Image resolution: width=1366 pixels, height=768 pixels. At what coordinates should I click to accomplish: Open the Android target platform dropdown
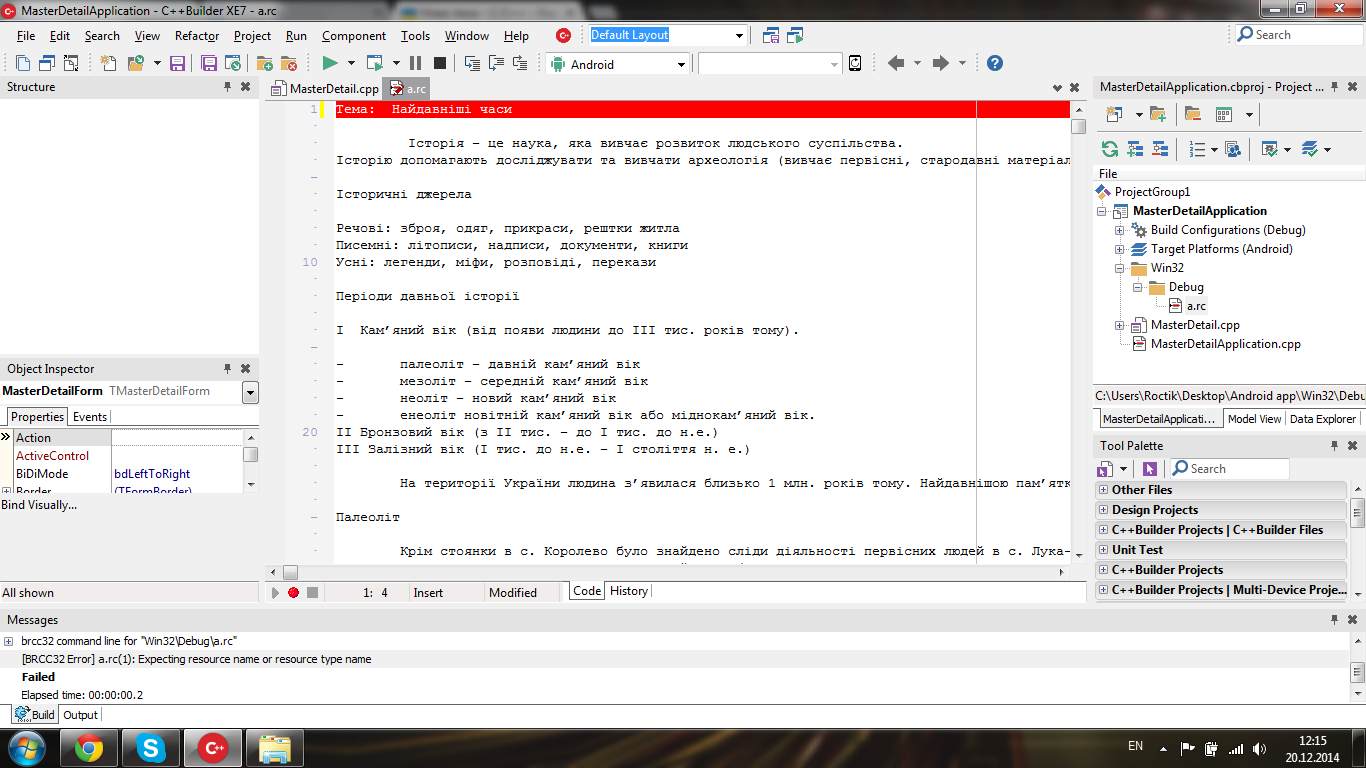click(x=681, y=64)
